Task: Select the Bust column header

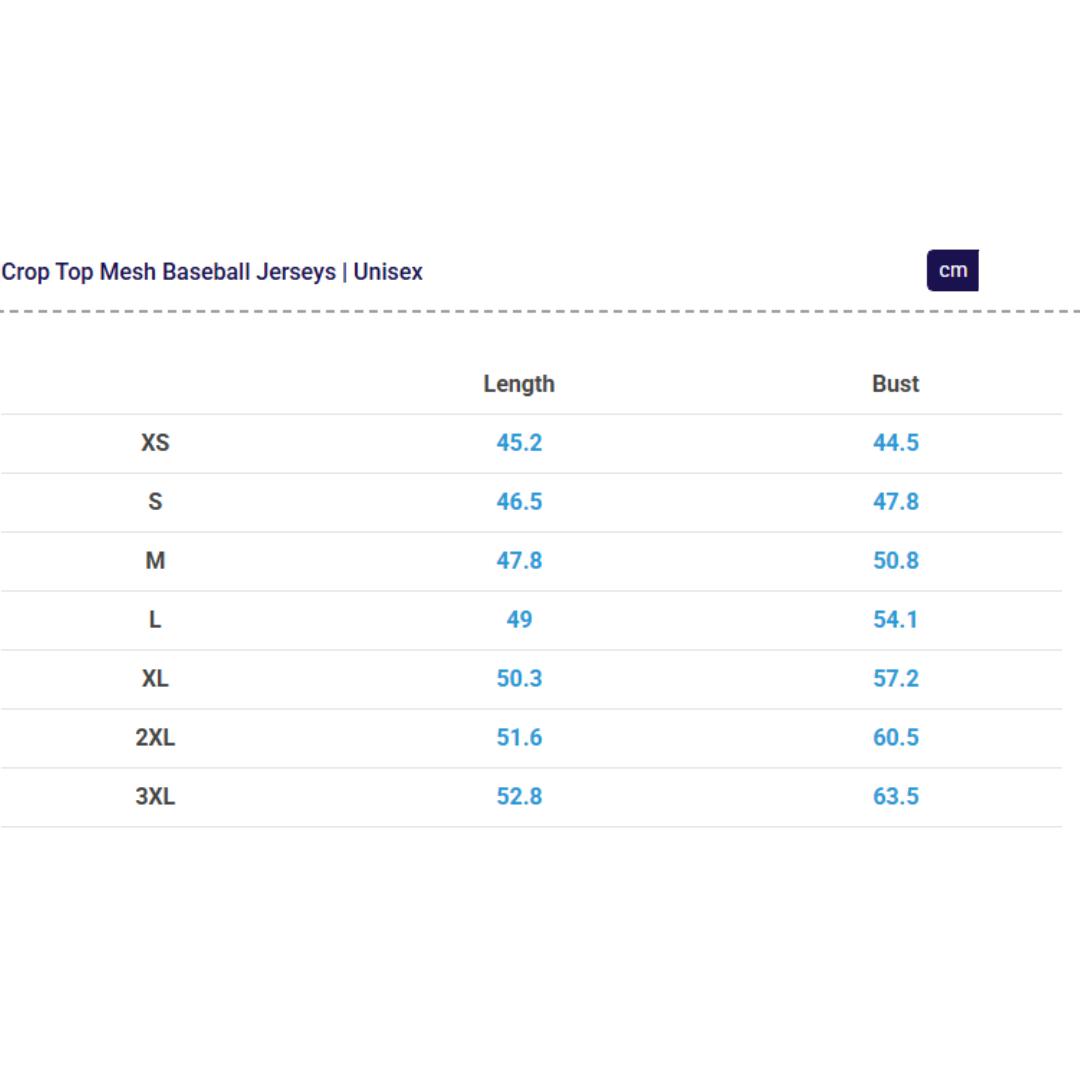Action: click(x=895, y=384)
